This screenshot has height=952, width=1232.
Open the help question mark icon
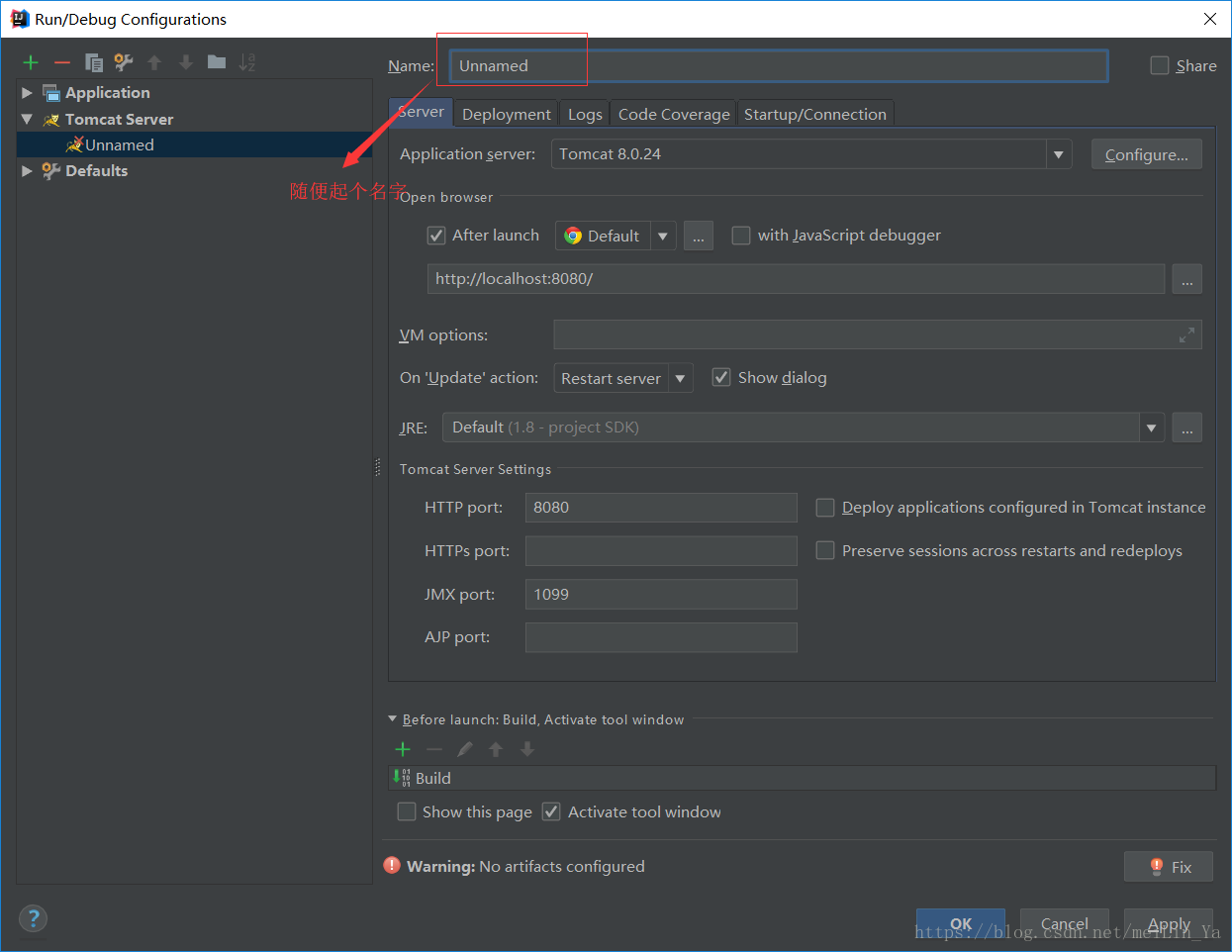pyautogui.click(x=33, y=918)
